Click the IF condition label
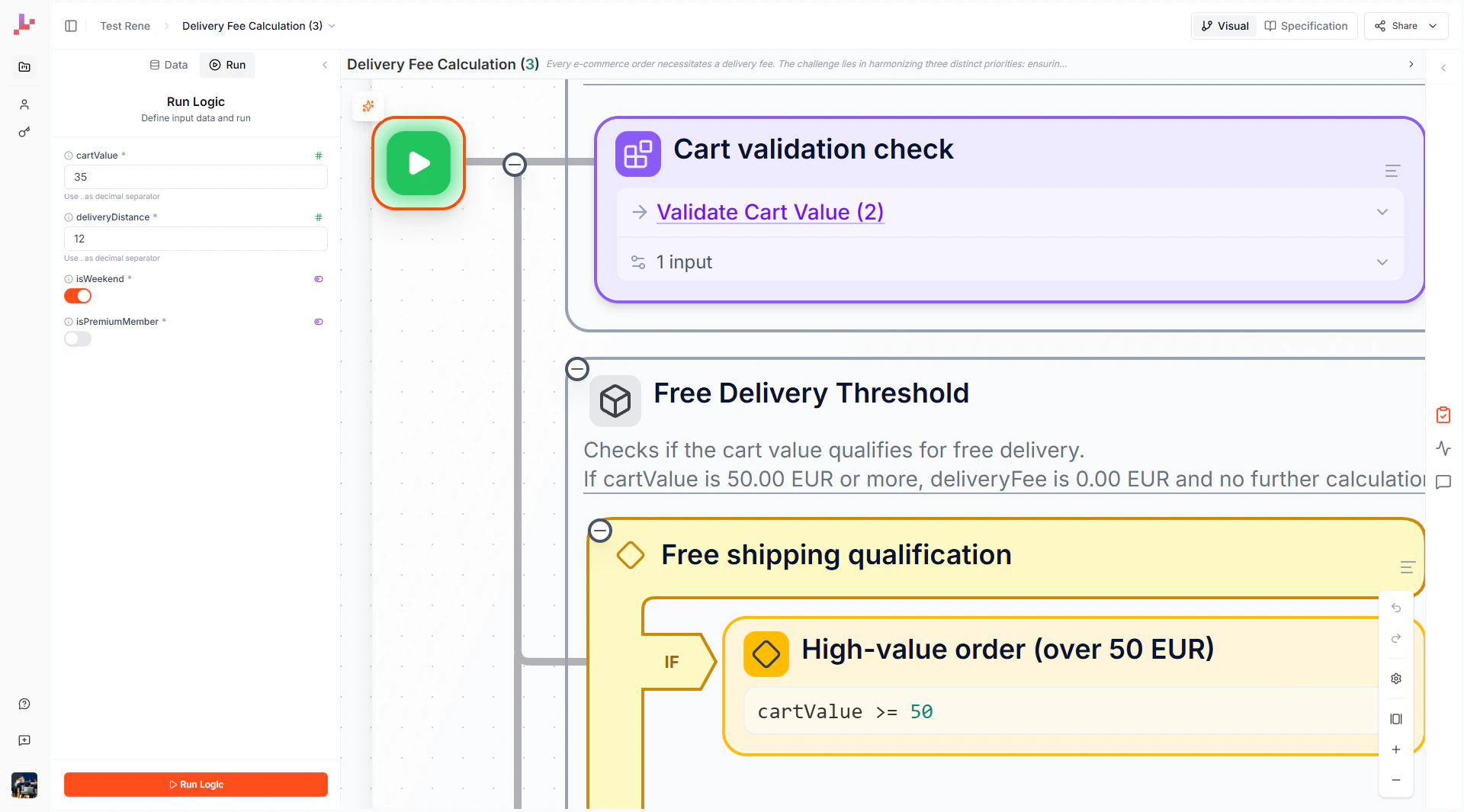The height and width of the screenshot is (812, 1464). (x=672, y=662)
